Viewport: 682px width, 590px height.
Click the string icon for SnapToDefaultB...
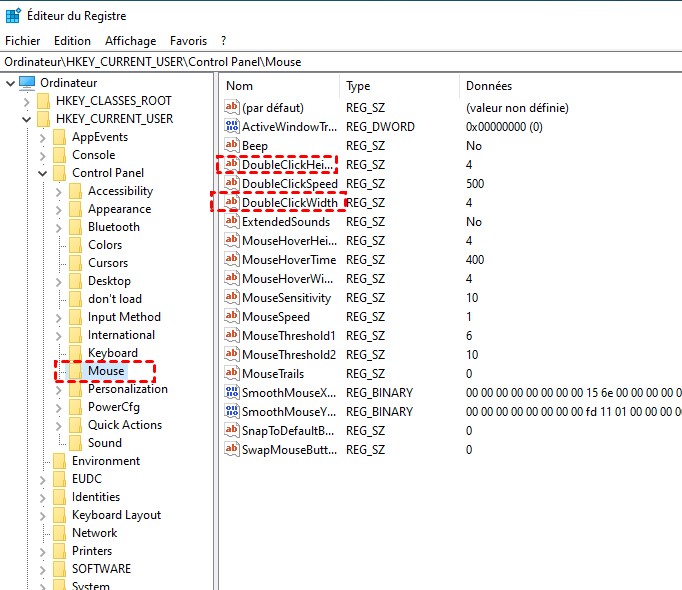[x=231, y=430]
